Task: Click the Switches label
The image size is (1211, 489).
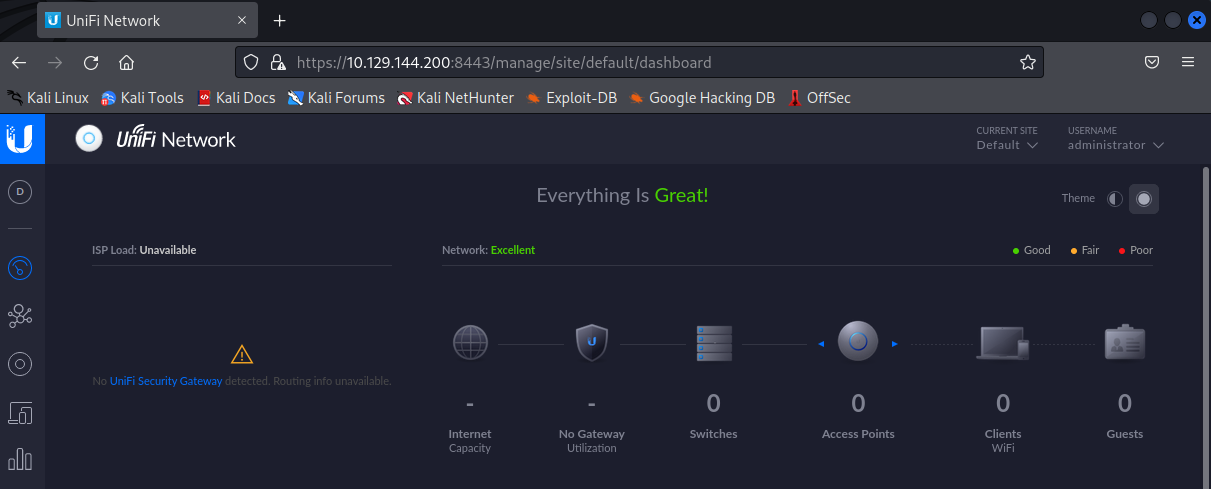Action: [x=714, y=434]
